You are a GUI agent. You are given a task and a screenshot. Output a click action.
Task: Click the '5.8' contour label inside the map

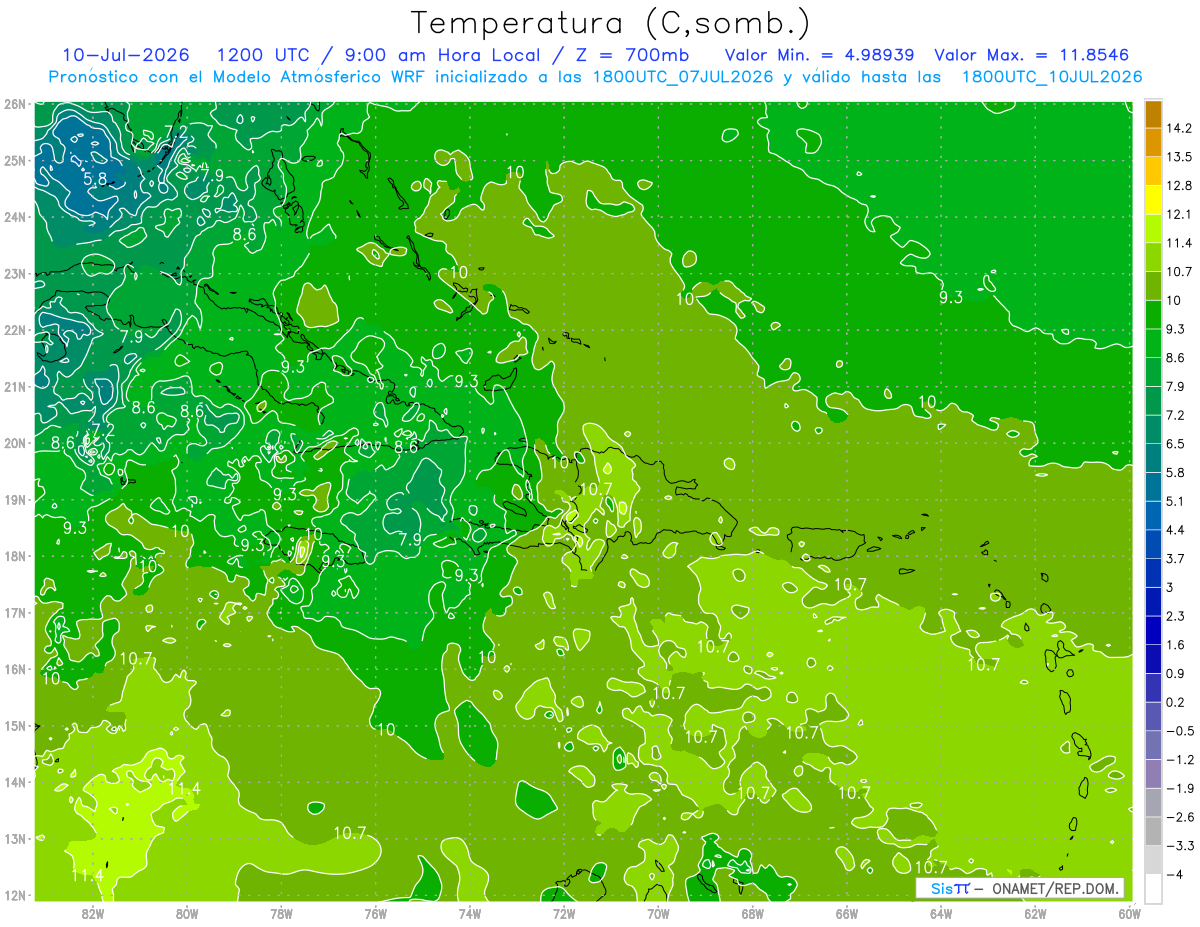(95, 179)
